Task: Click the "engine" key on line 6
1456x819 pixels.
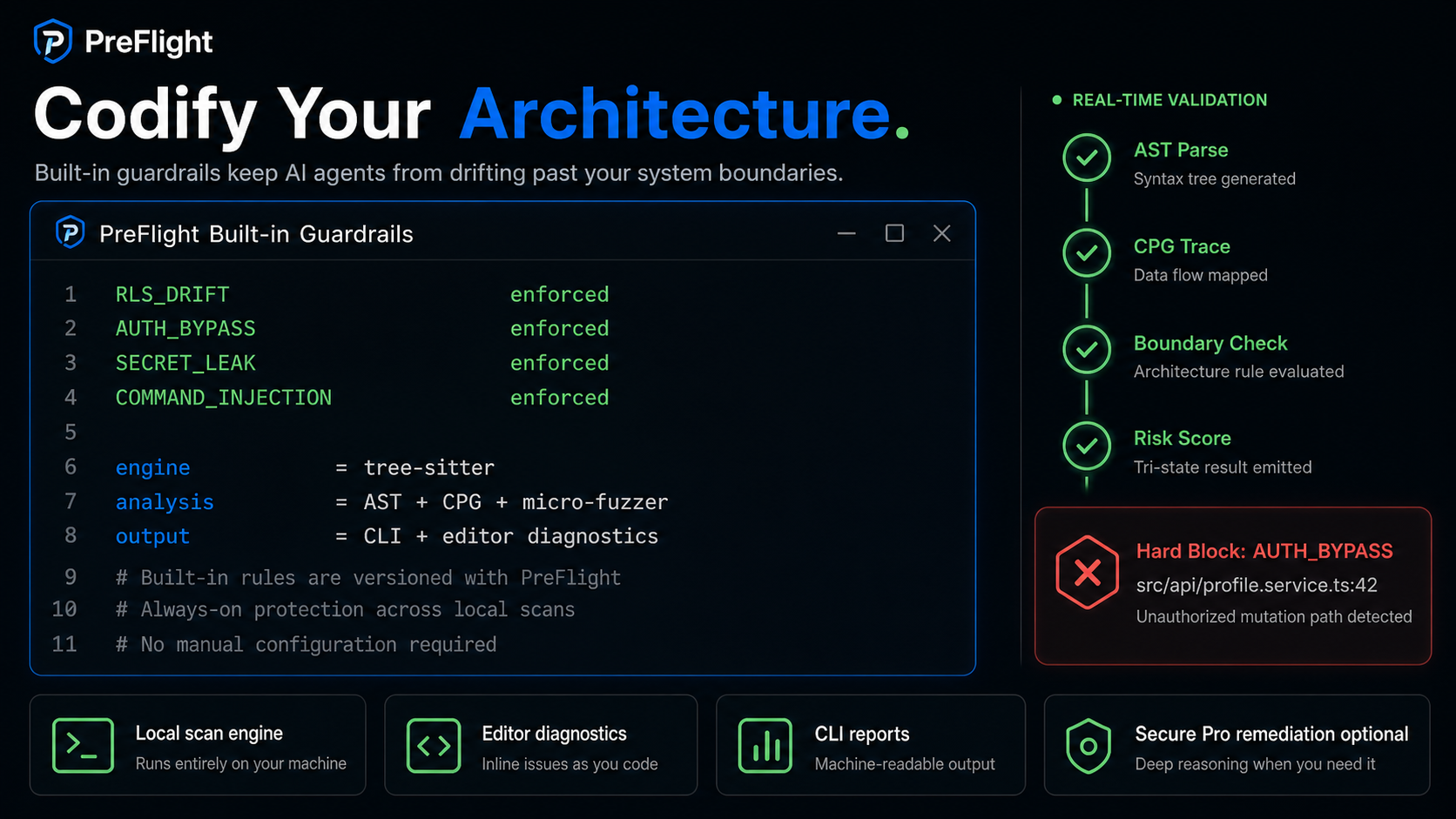Action: click(x=152, y=467)
